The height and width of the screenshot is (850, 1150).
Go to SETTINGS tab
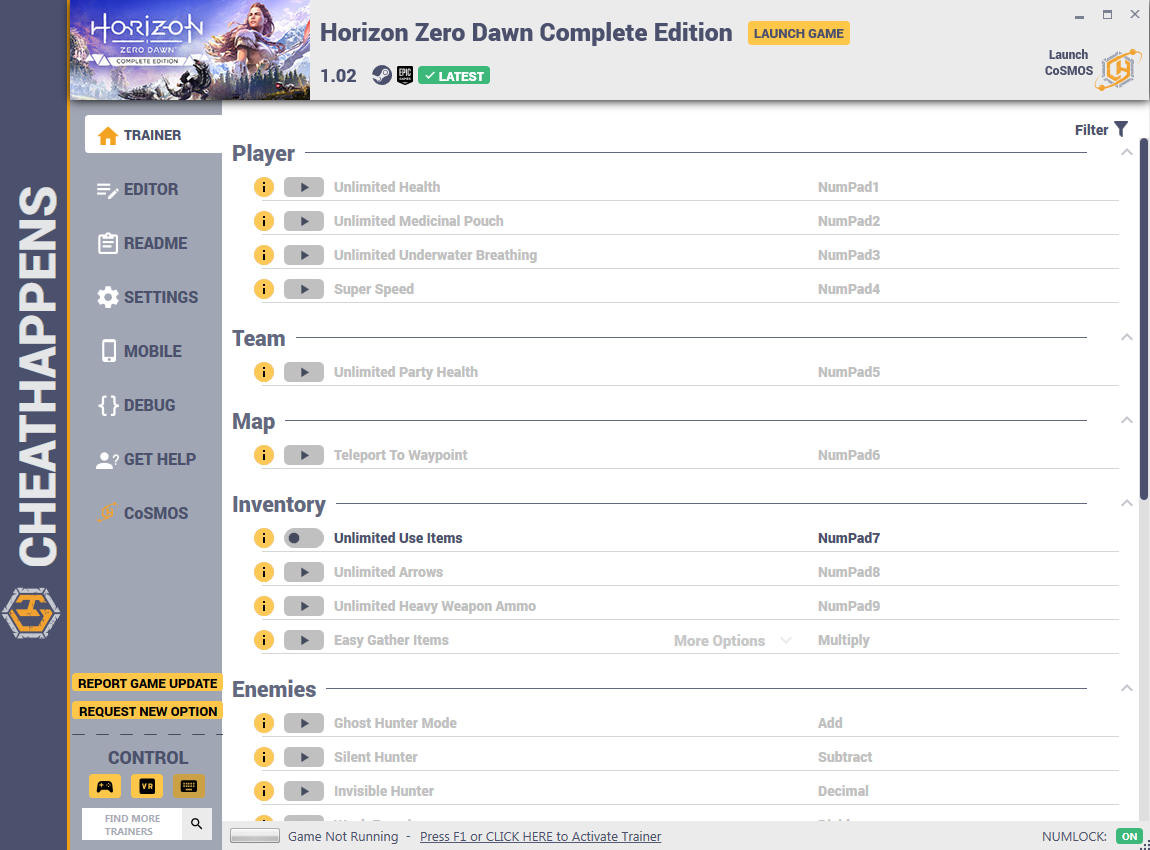(147, 297)
